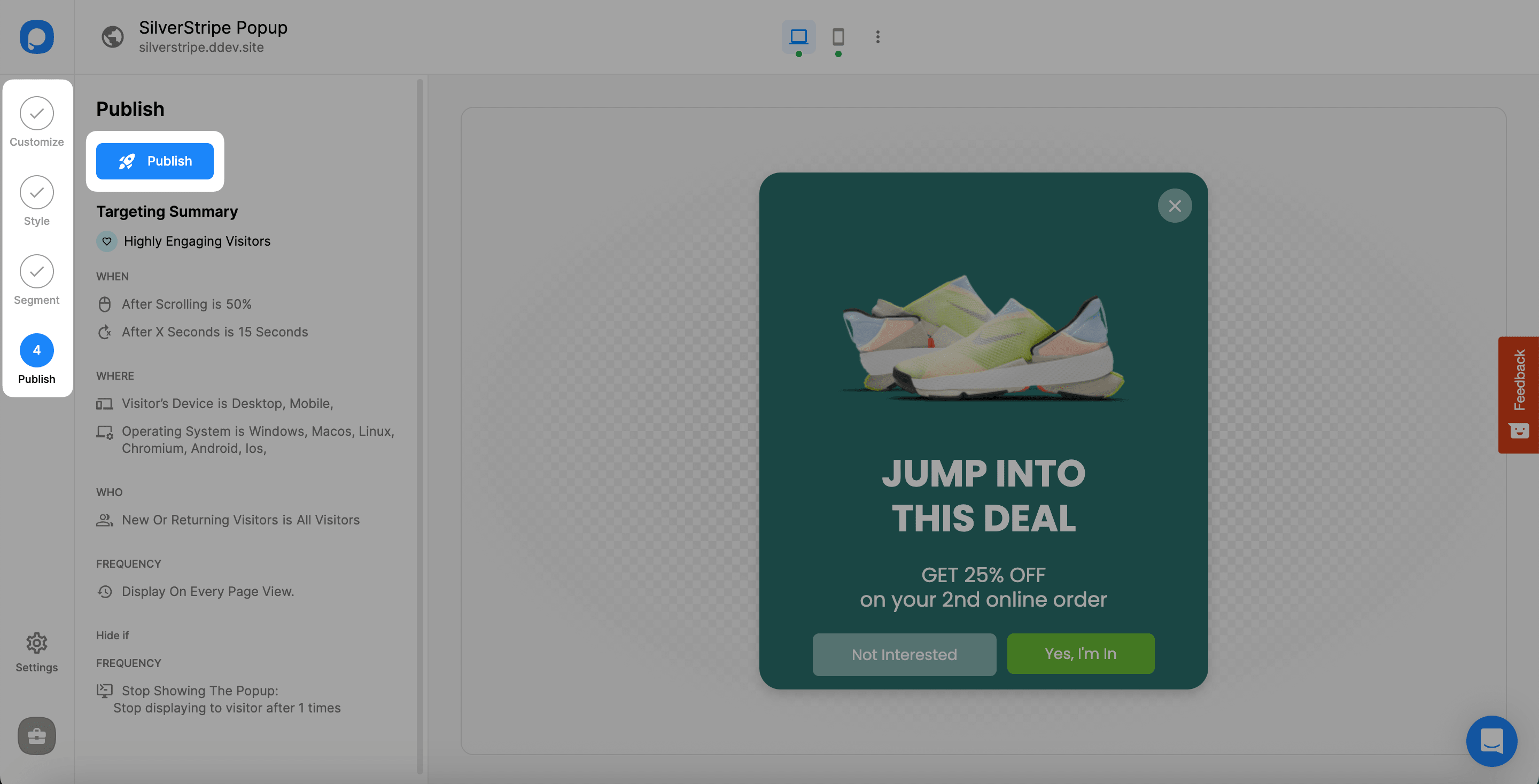Select step 4 Publish in sidebar
Viewport: 1539px width, 784px height.
tap(36, 359)
